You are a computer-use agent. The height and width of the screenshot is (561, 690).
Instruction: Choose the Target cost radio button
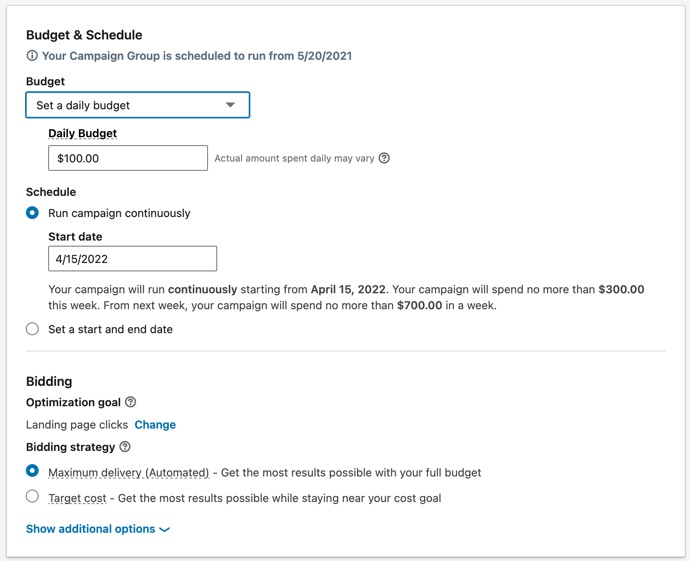point(32,496)
